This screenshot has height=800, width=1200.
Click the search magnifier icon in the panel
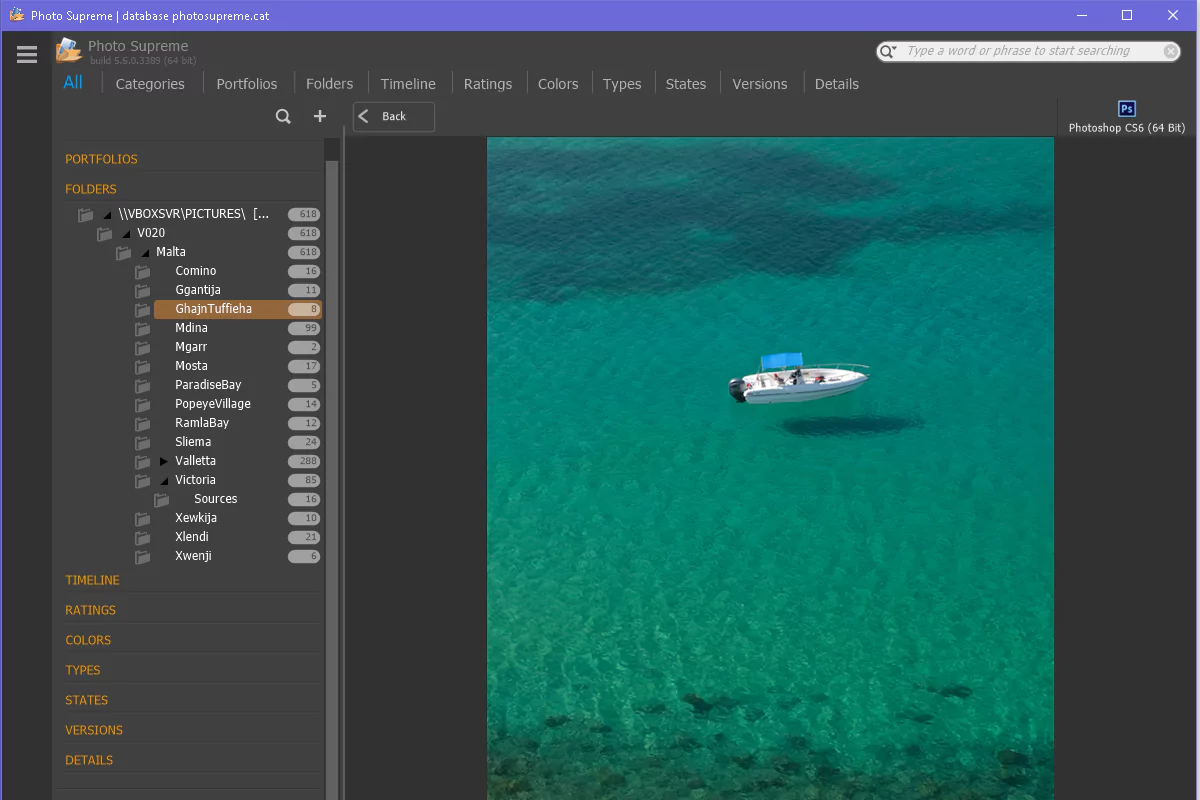pos(283,117)
